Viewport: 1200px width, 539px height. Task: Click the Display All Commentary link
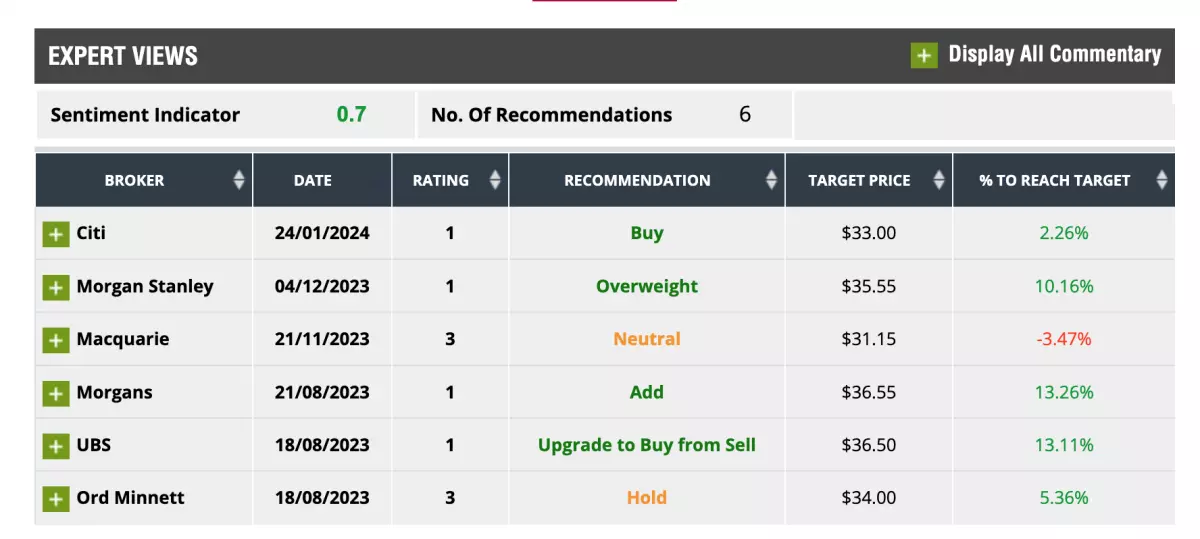1055,54
